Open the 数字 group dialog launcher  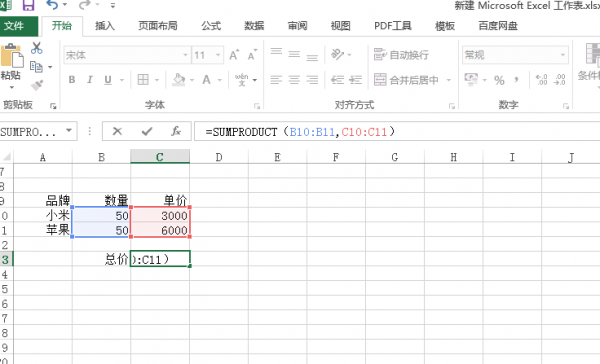tap(566, 106)
